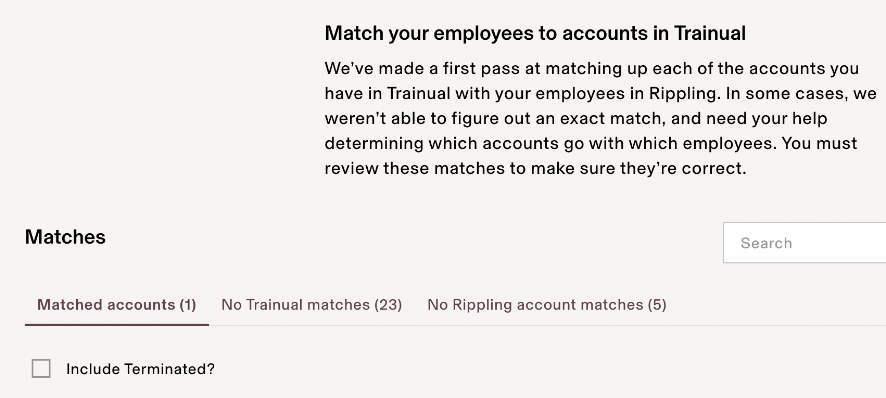Click the Search placeholder text
Image resolution: width=886 pixels, height=398 pixels.
coord(766,243)
